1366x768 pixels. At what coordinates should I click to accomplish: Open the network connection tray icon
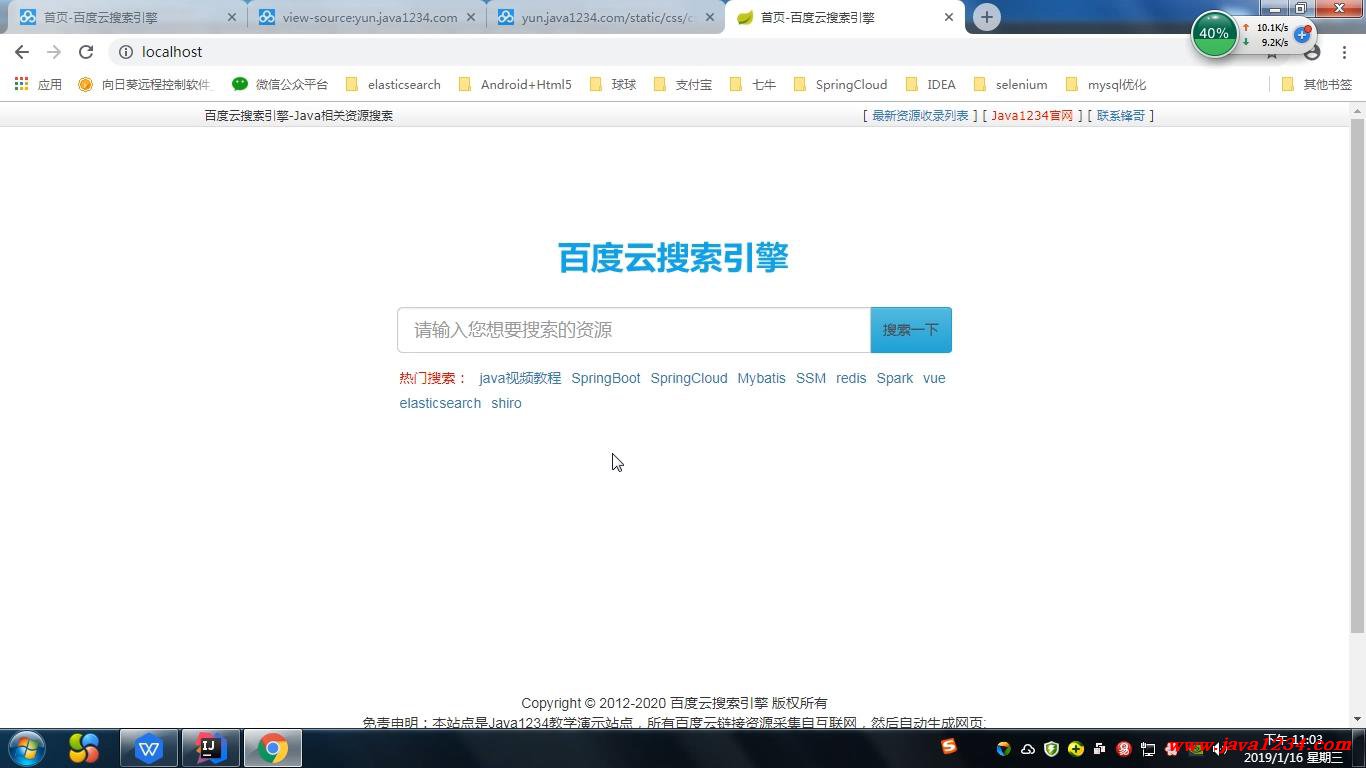tap(1148, 749)
